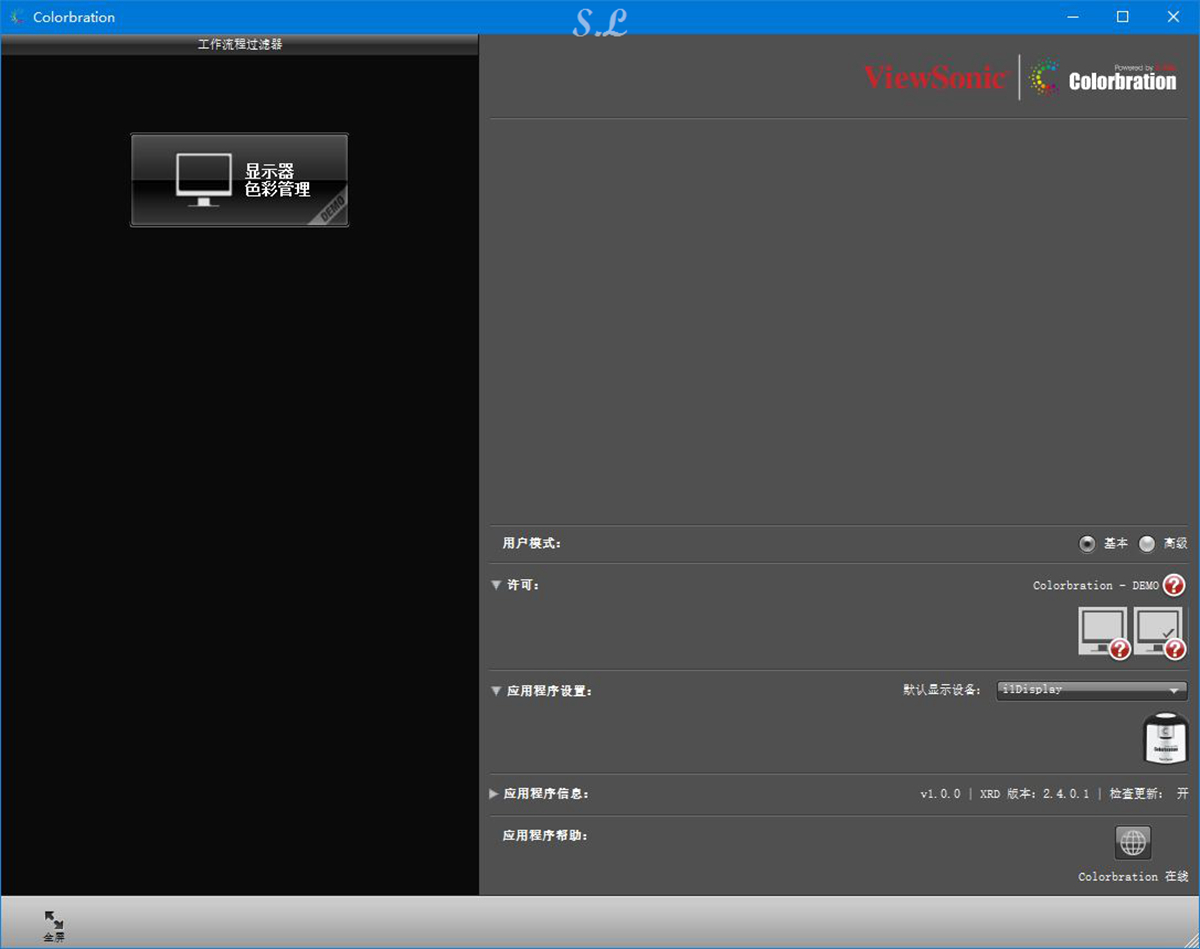Click the monitor license icon with checkmark
Screen dimensions: 1200x949
pos(1160,633)
